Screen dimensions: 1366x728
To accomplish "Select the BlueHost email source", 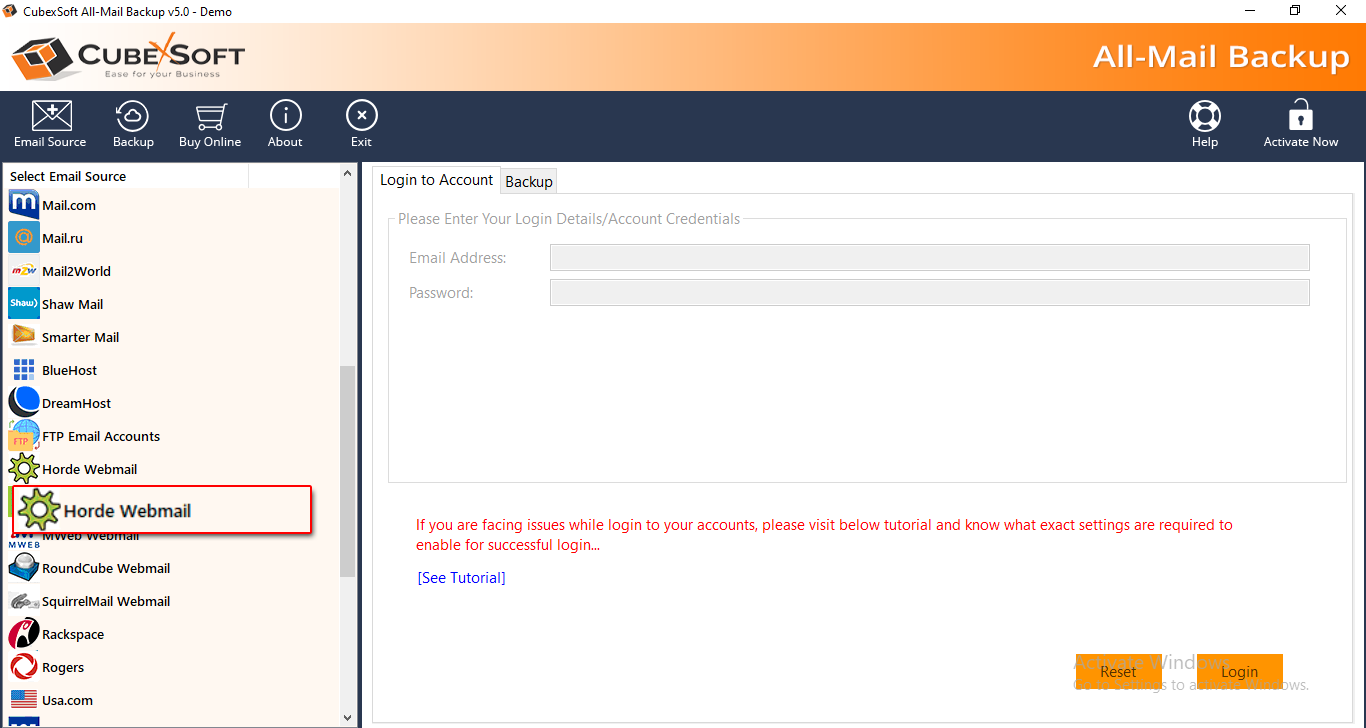I will (69, 370).
